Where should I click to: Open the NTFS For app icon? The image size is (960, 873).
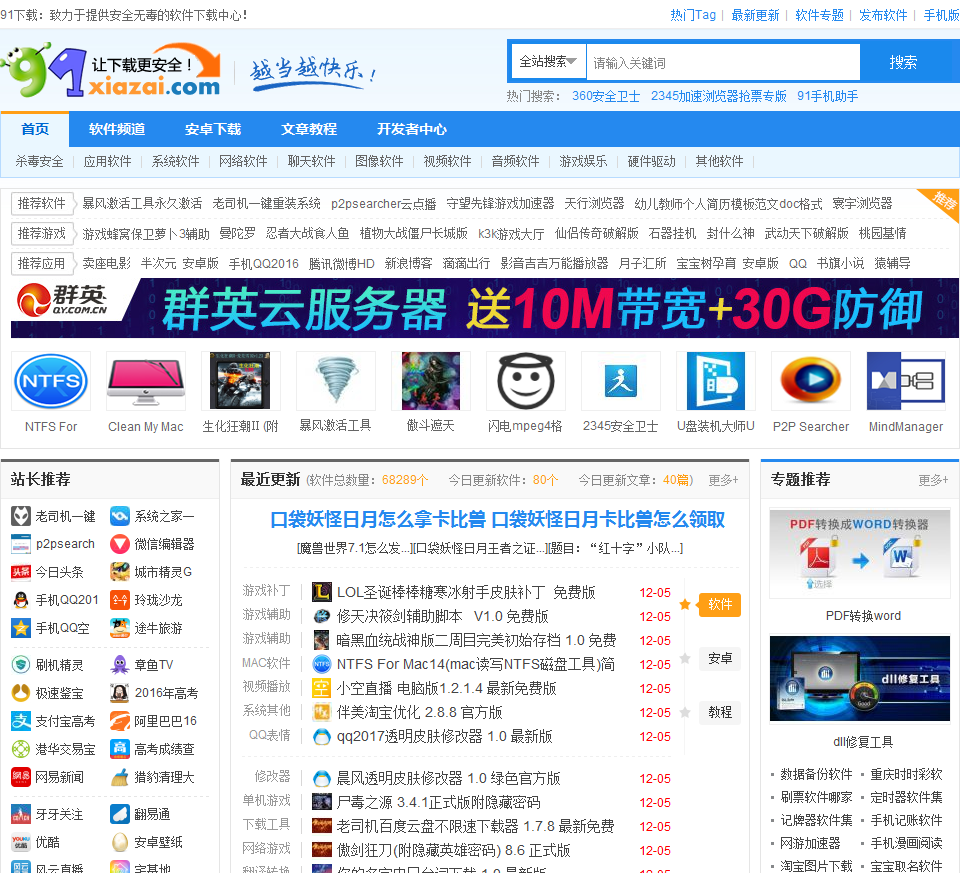coord(51,381)
